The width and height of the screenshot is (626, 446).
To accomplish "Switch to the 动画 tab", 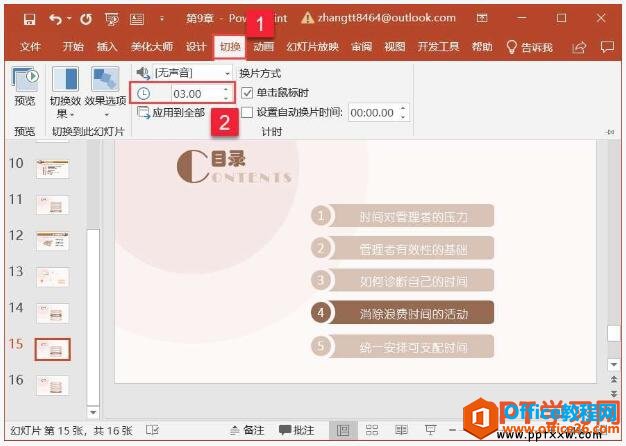I will (263, 47).
